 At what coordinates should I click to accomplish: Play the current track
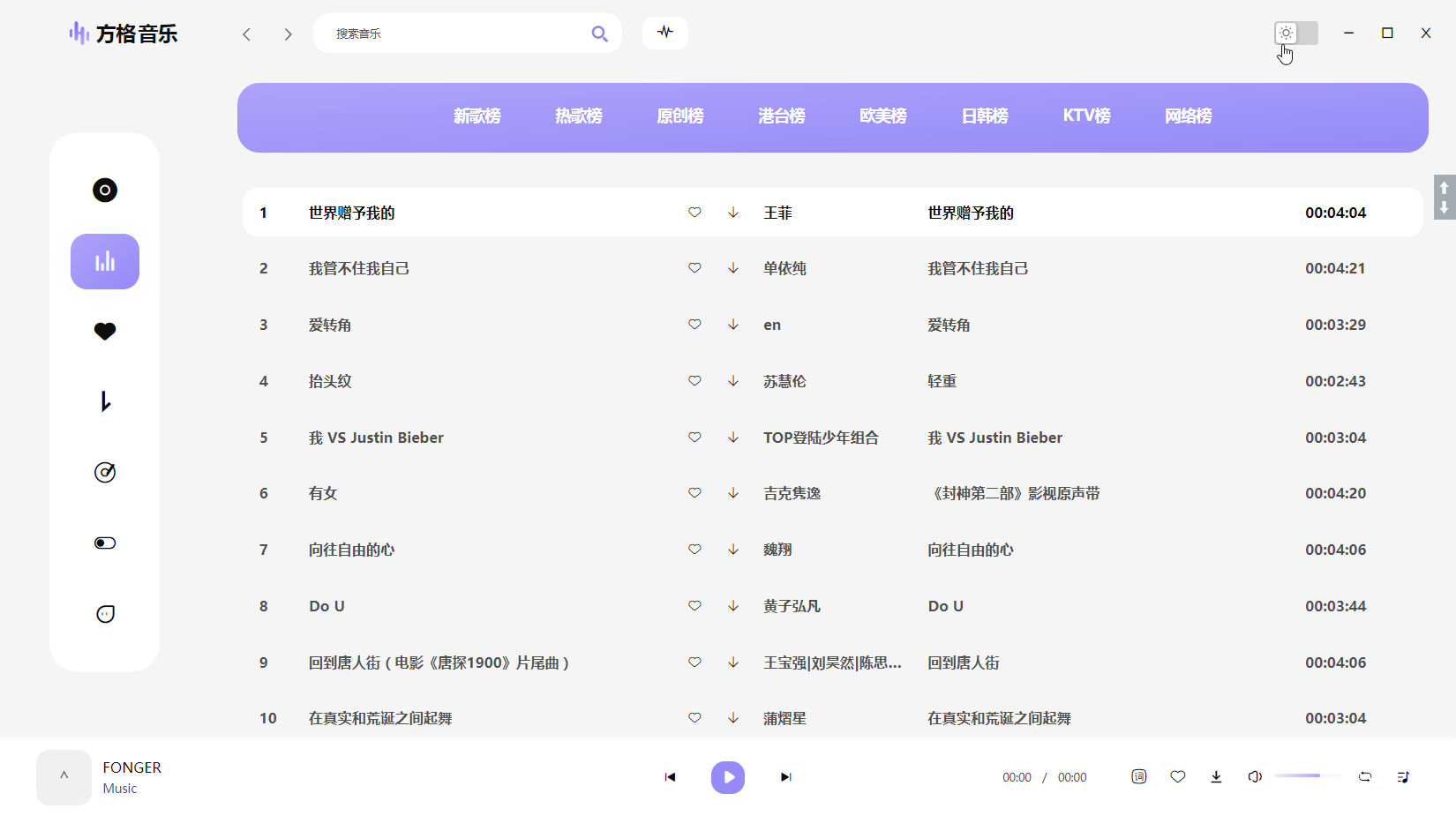728,777
